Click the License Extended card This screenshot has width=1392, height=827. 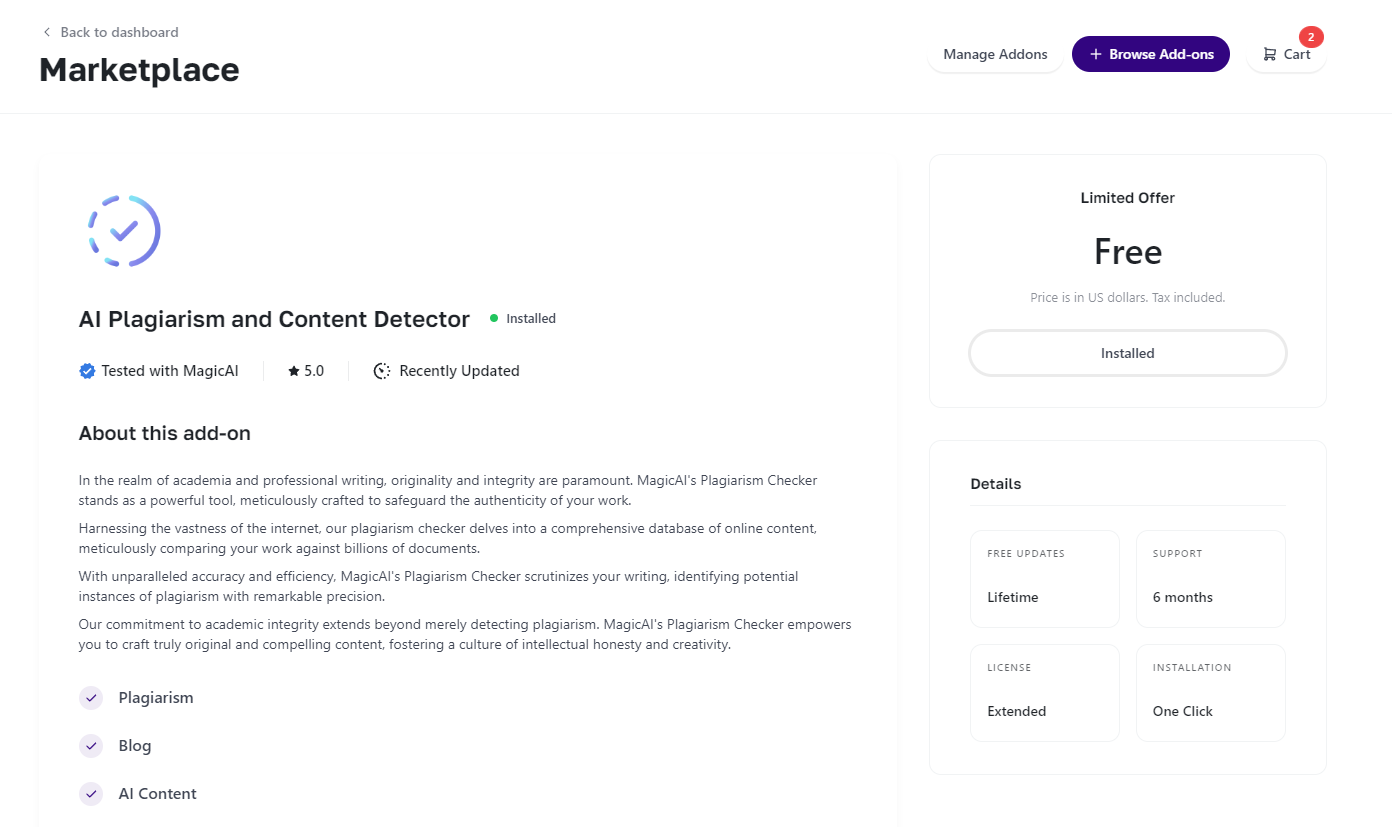(x=1044, y=693)
